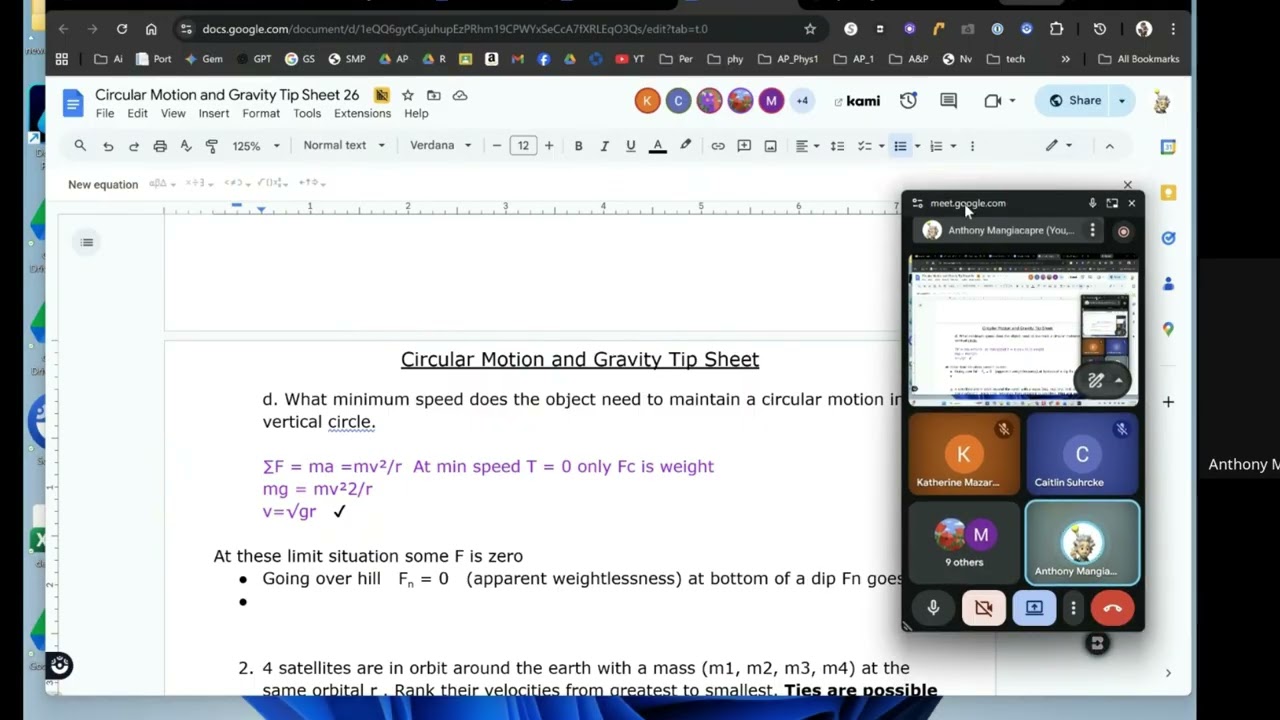Leave call with red hangup button
The width and height of the screenshot is (1280, 720).
point(1112,608)
